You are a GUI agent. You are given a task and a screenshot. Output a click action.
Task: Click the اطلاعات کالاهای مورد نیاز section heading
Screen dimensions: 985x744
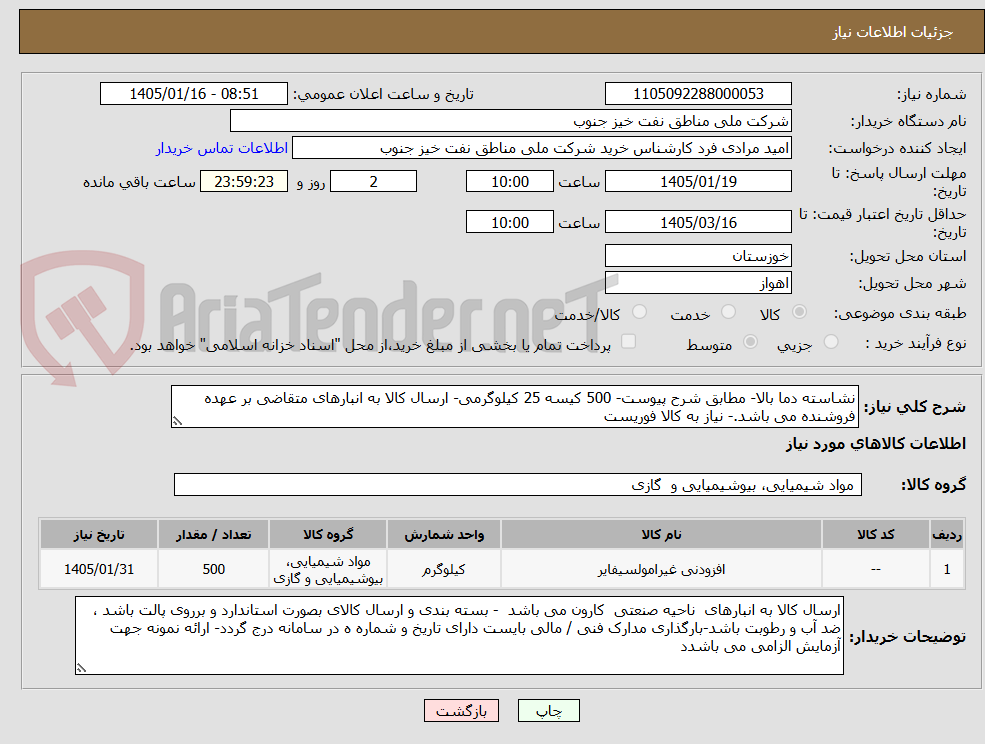[x=876, y=444]
